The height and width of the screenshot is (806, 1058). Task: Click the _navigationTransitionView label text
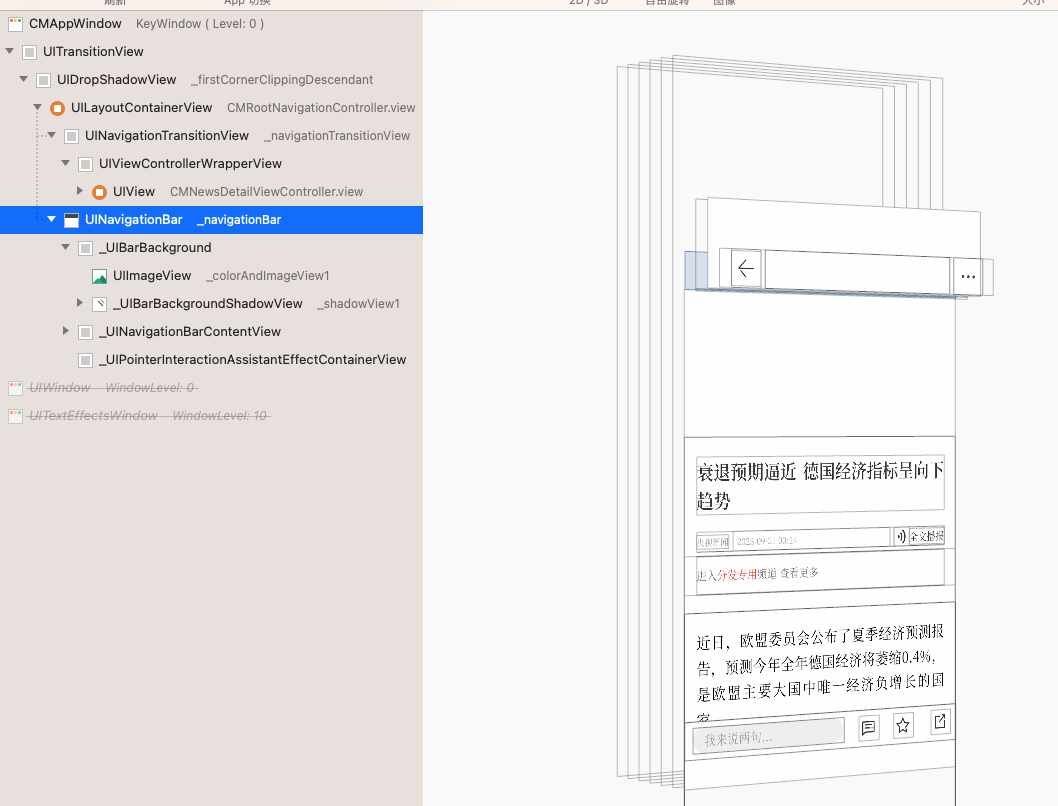point(337,136)
